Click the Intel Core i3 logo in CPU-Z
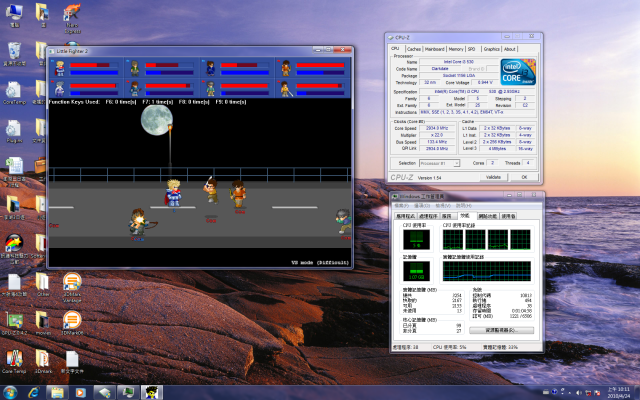Image resolution: width=640 pixels, height=400 pixels. 518,72
